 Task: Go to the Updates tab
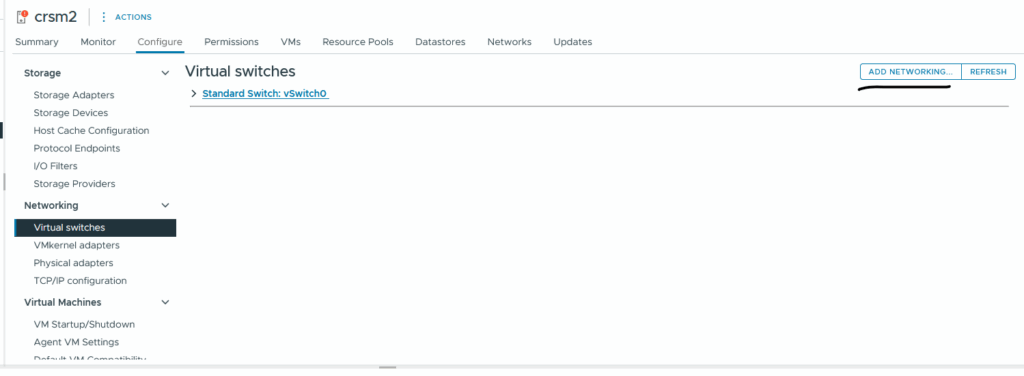click(x=573, y=42)
